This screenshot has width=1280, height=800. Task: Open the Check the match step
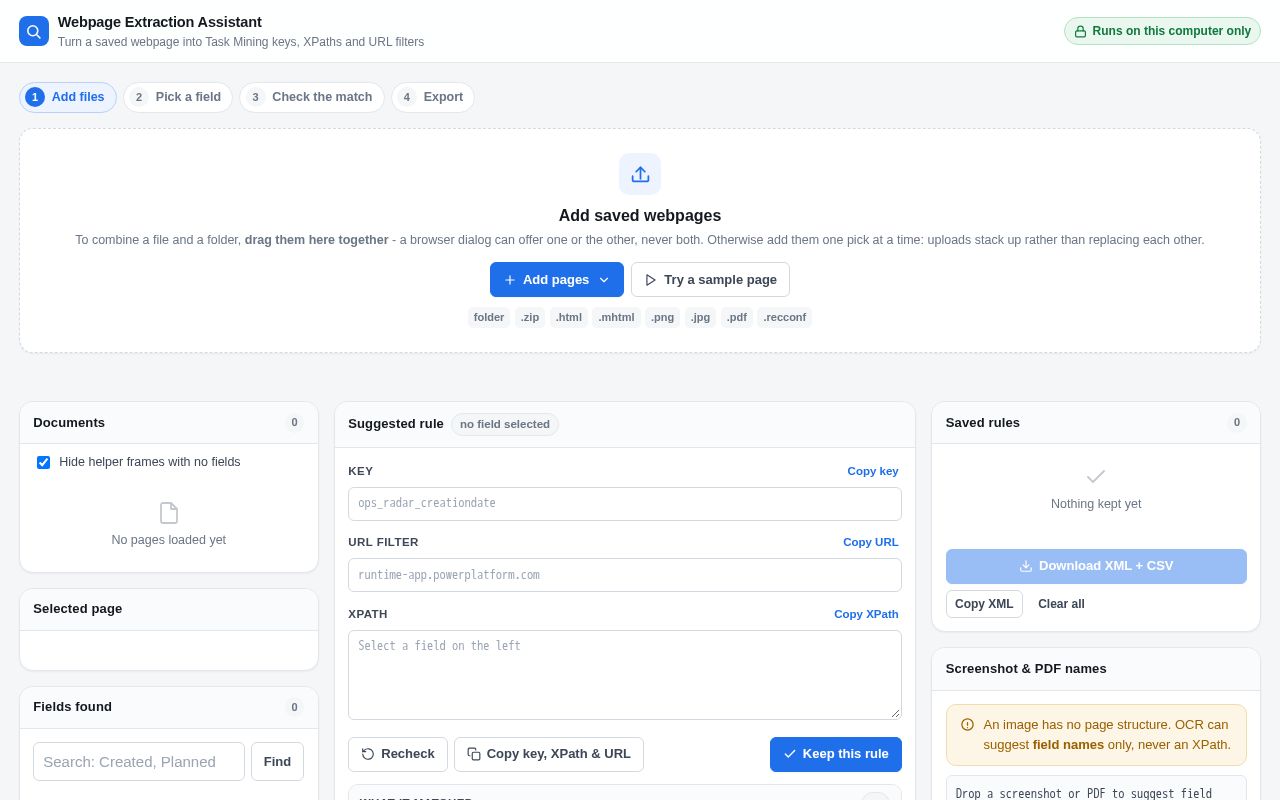pos(312,97)
